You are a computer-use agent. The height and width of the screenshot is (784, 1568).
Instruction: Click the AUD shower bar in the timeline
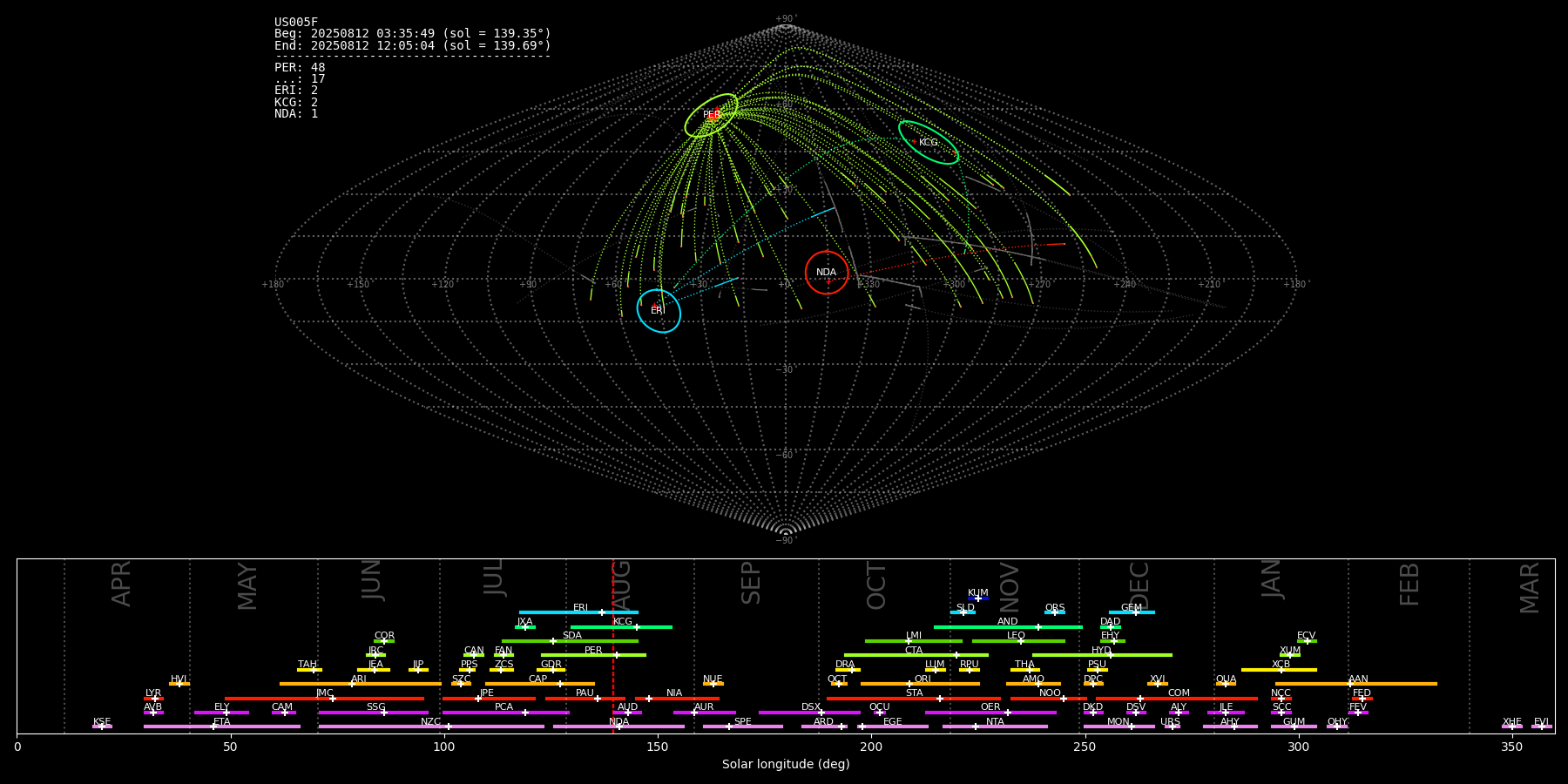pyautogui.click(x=627, y=713)
